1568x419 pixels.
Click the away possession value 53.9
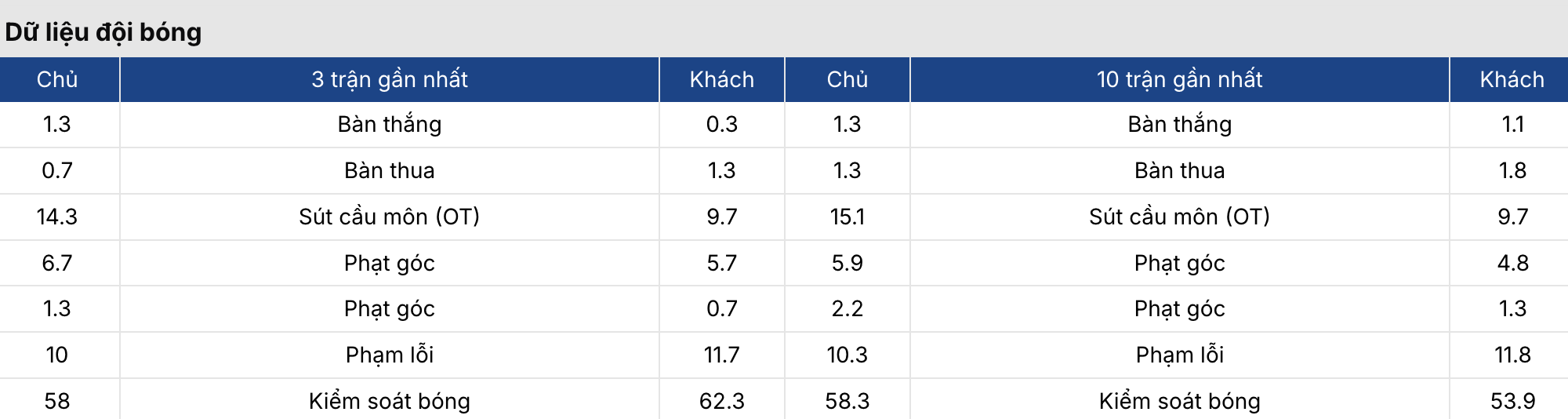[1512, 401]
